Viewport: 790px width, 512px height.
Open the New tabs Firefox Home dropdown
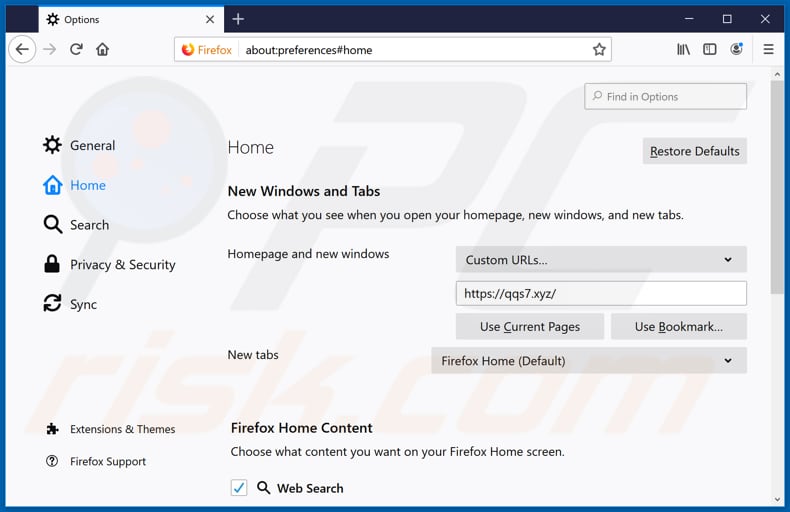point(589,361)
